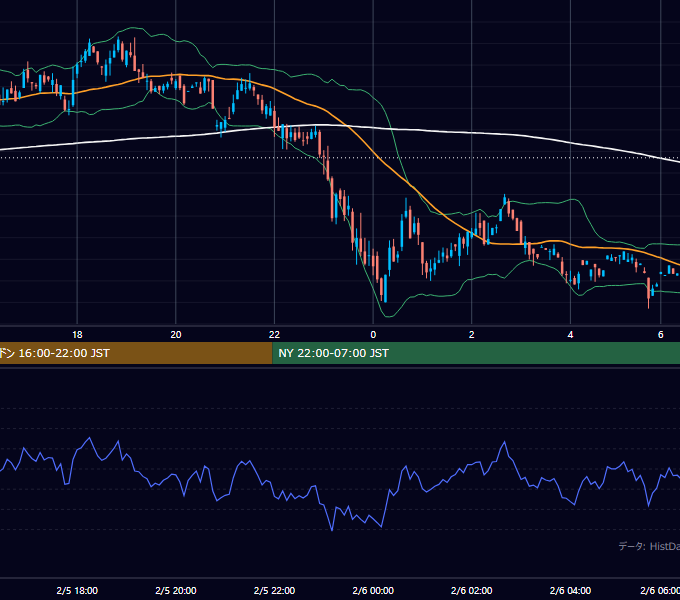Click the time axis label 18
This screenshot has width=680, height=600.
pos(77,335)
